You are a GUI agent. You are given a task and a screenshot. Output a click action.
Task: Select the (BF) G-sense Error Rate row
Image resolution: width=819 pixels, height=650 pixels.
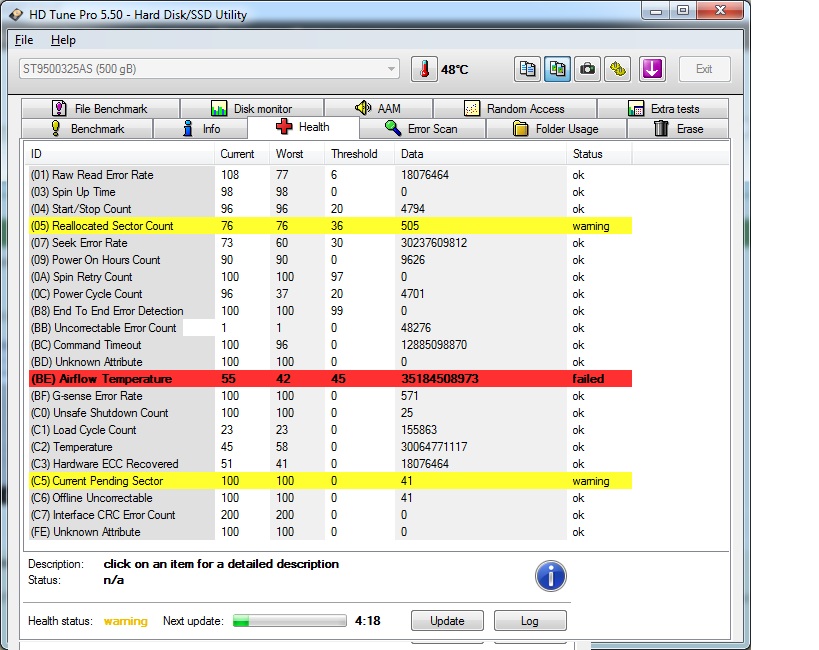click(x=330, y=396)
